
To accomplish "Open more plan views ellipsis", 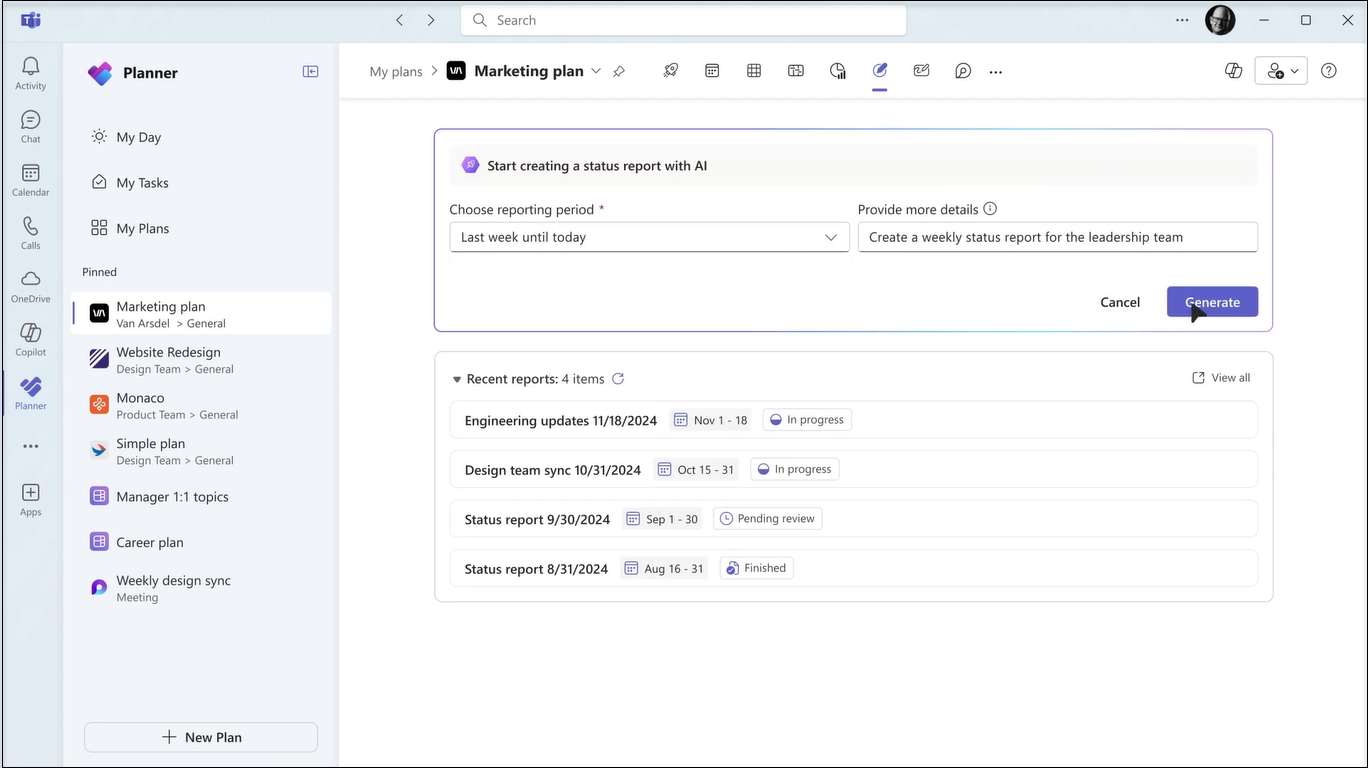I will (x=996, y=72).
